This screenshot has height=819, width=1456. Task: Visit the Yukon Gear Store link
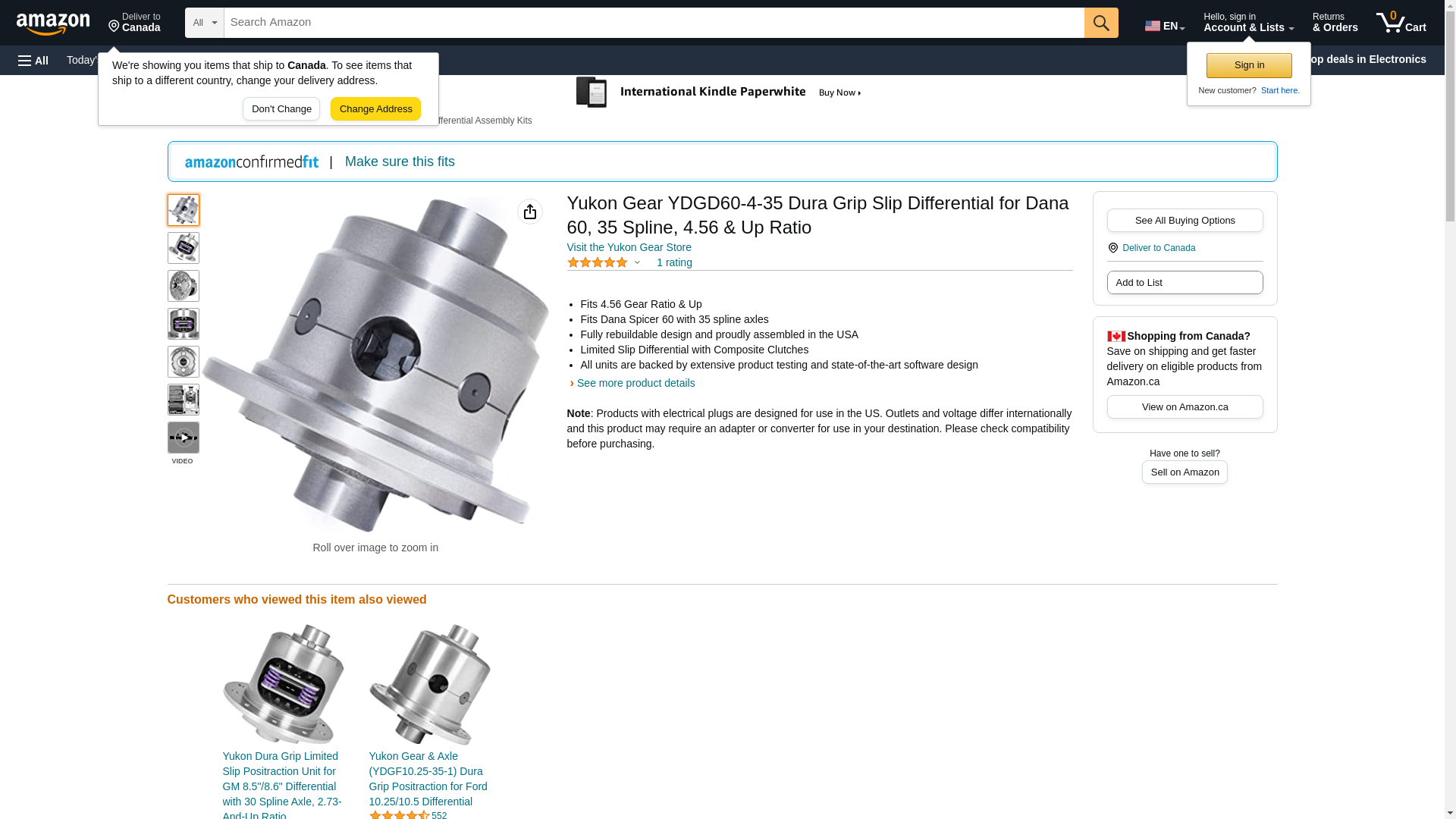click(629, 247)
